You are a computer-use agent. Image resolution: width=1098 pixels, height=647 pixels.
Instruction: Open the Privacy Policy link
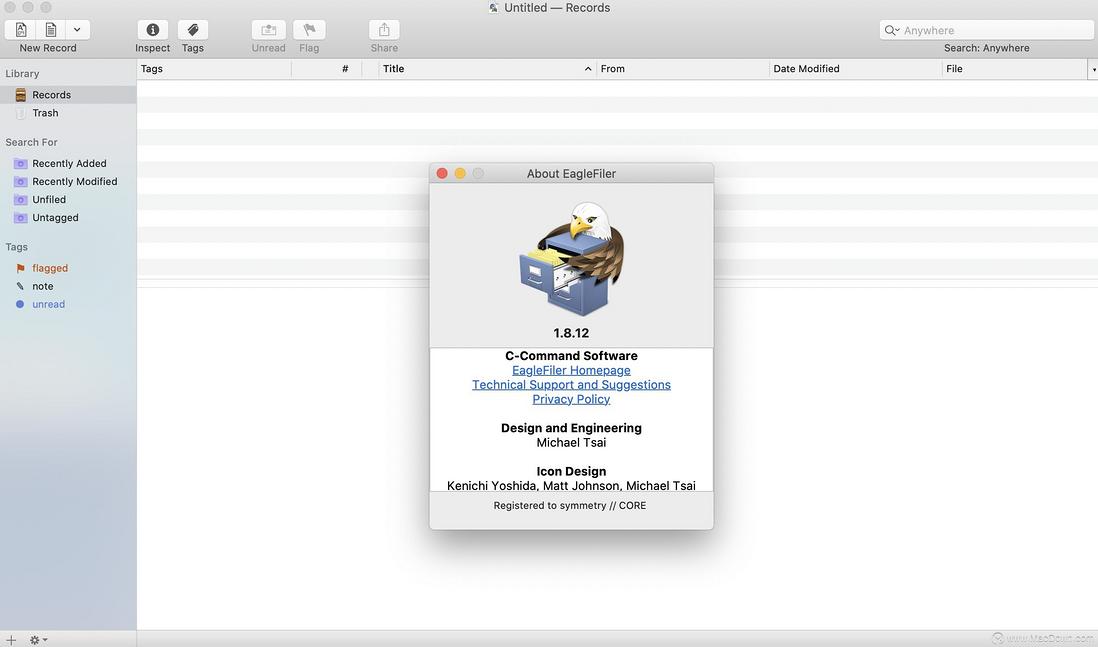[571, 399]
